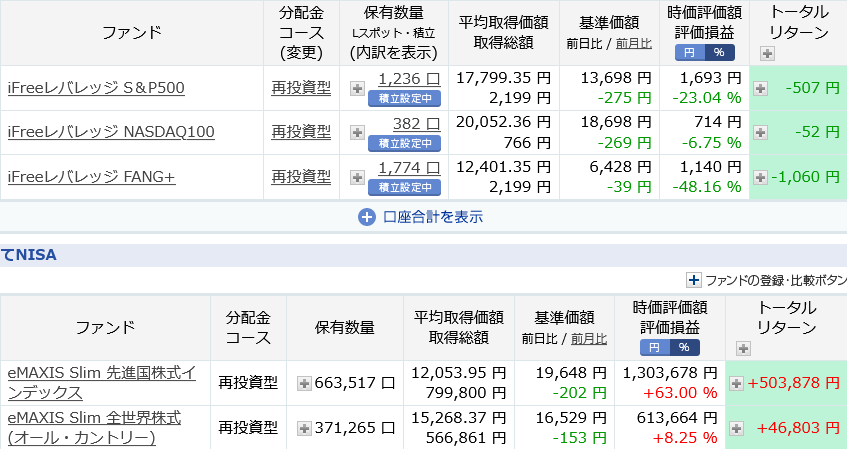This screenshot has width=847, height=449.
Task: Expand holdings breakdown for S&P500 row
Action: point(357,88)
